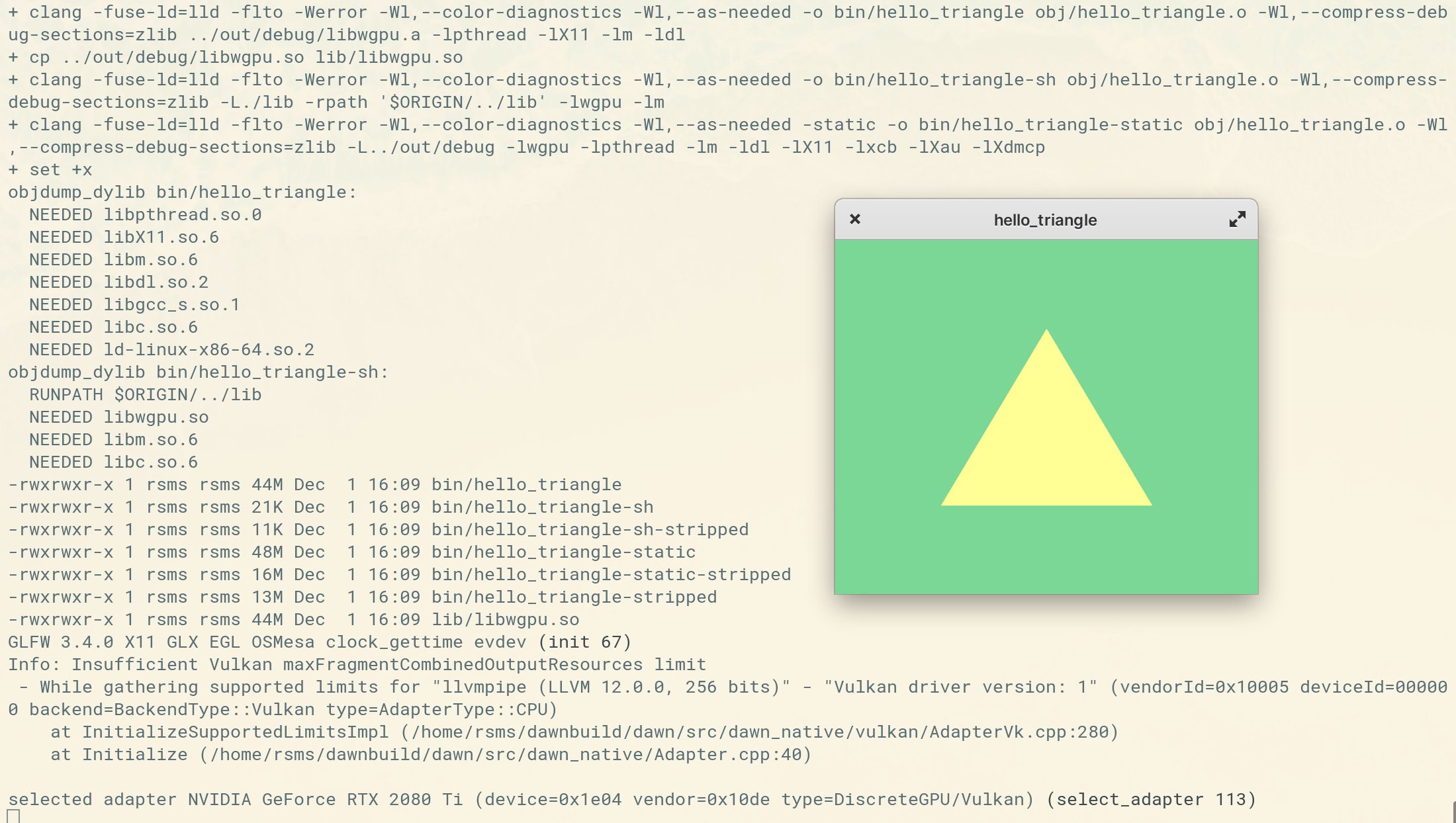This screenshot has height=823, width=1456.
Task: Close the hello_triangle render window
Action: 855,219
